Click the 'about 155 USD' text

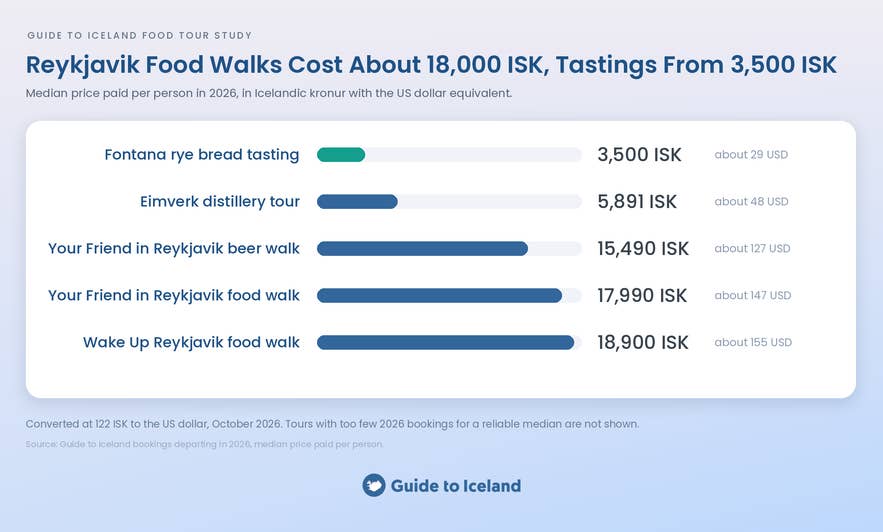[x=753, y=342]
